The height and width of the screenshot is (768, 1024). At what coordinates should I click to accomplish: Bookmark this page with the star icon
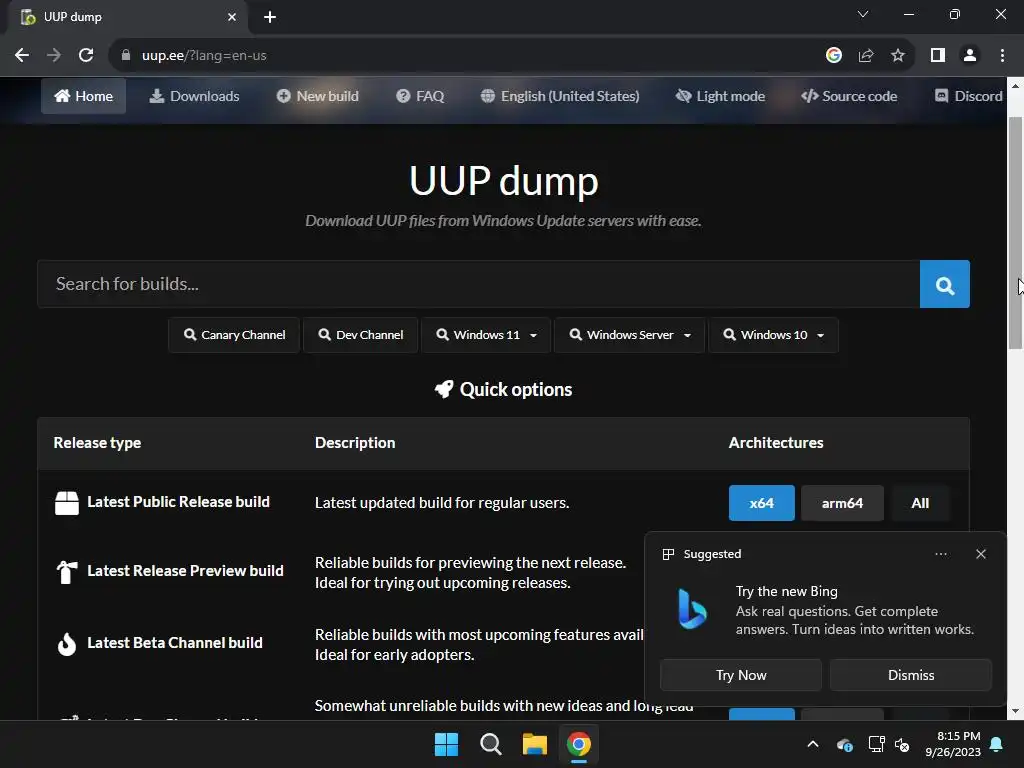898,56
